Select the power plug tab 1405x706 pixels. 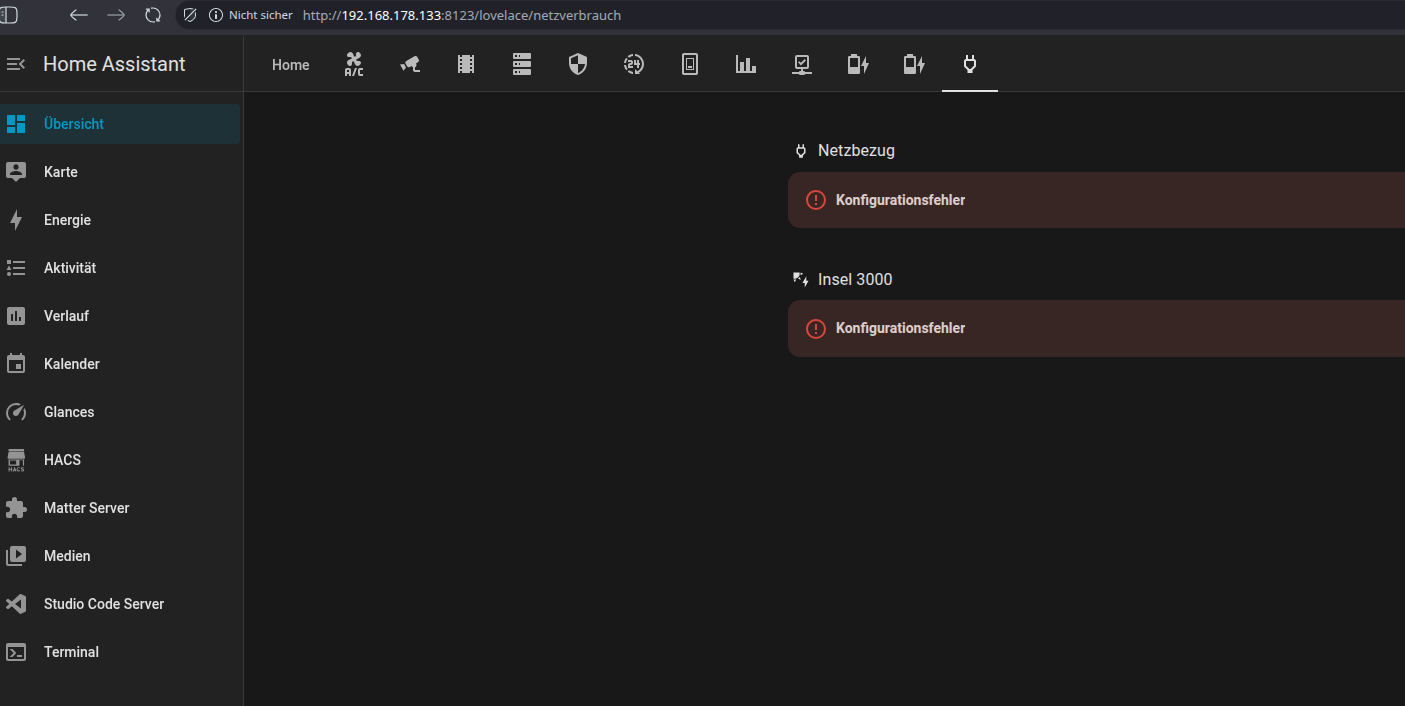[969, 65]
